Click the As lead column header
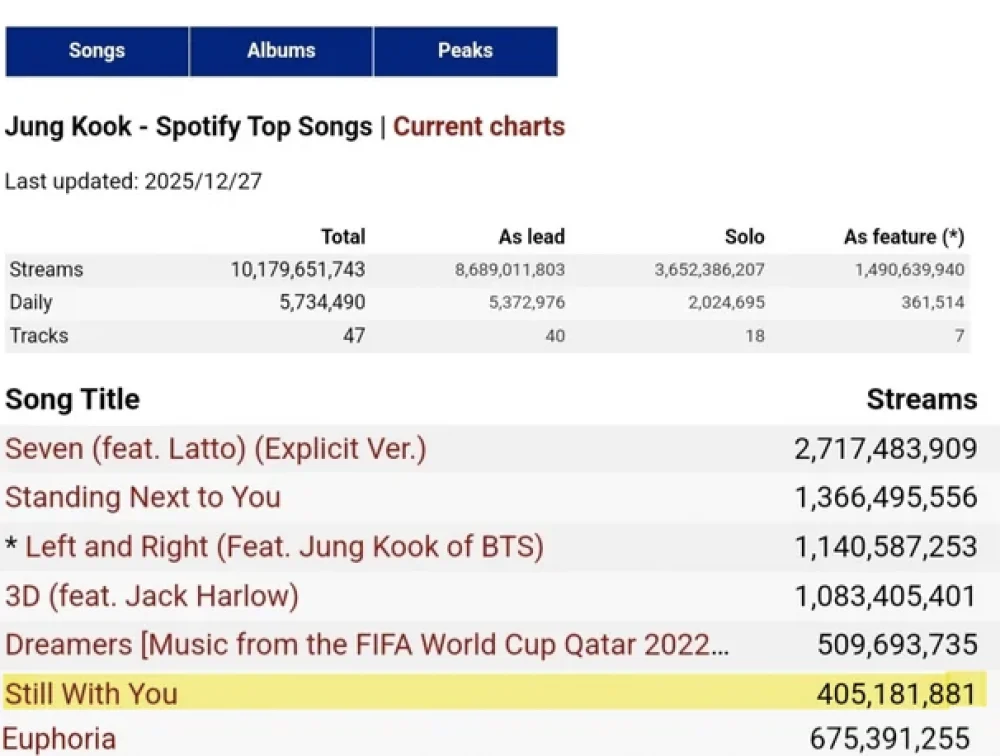This screenshot has height=756, width=1000. click(x=531, y=237)
